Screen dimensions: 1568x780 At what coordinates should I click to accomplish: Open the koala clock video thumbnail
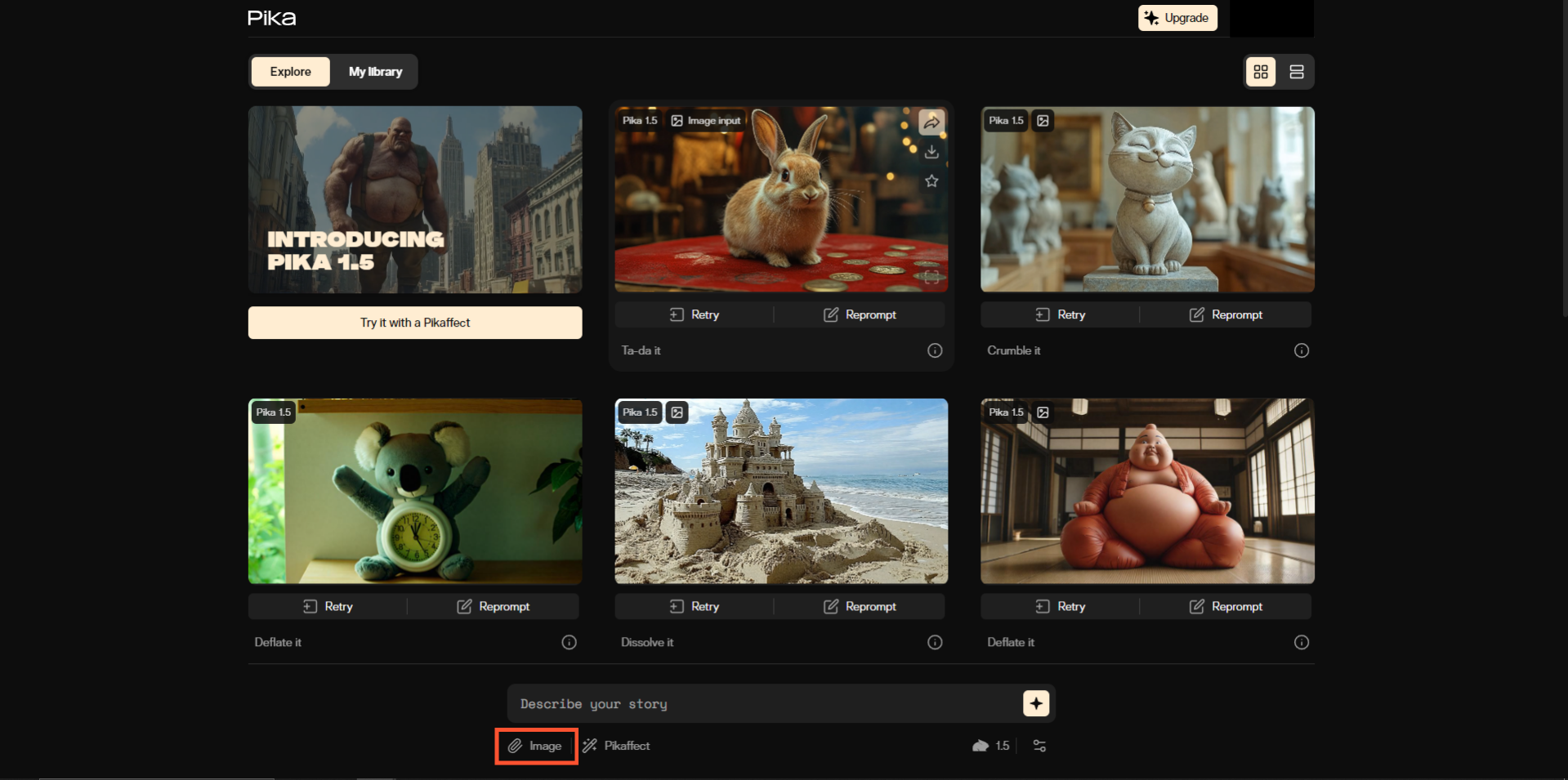(415, 492)
